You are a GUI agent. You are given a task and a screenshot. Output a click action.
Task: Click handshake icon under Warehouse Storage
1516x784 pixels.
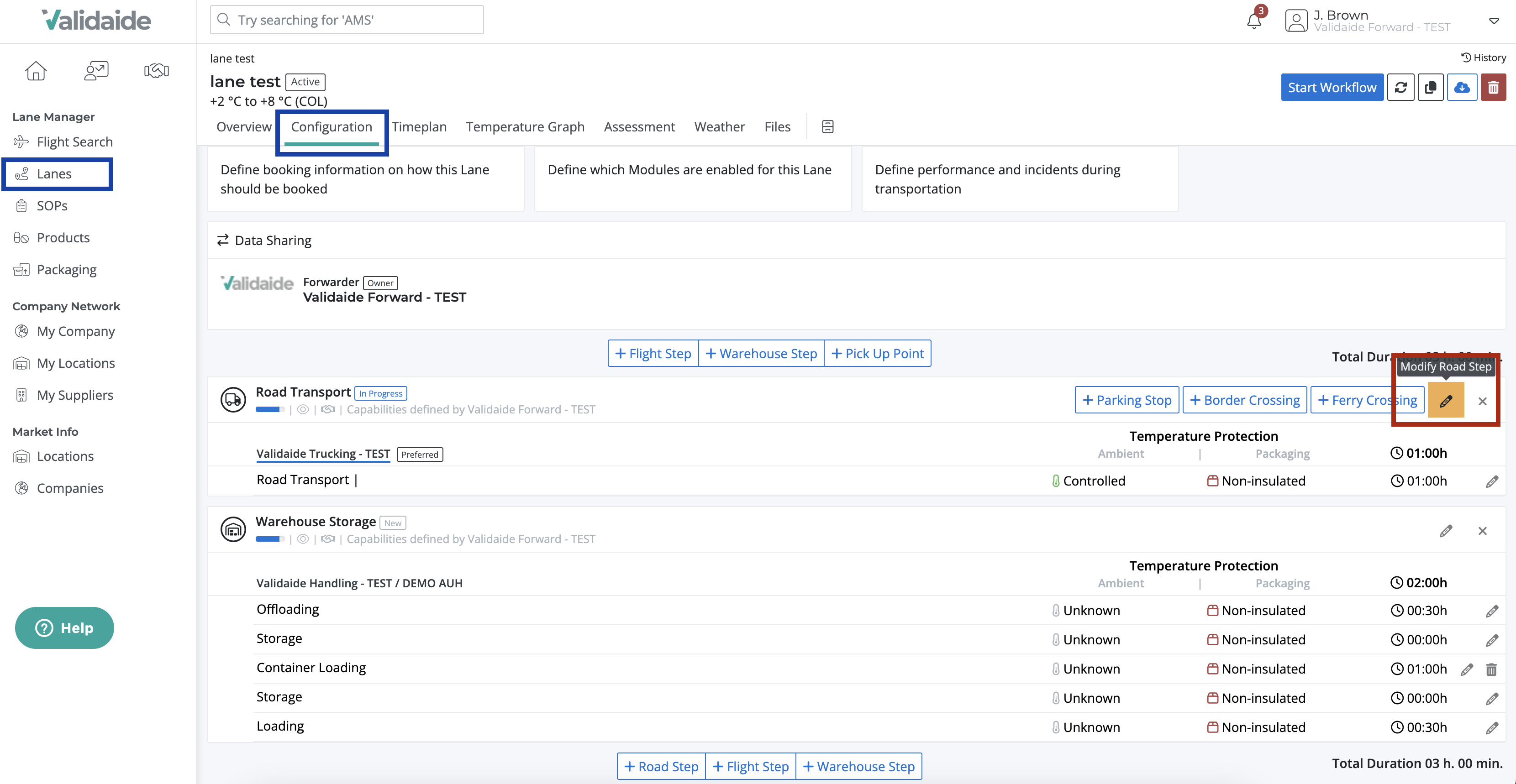[x=328, y=539]
